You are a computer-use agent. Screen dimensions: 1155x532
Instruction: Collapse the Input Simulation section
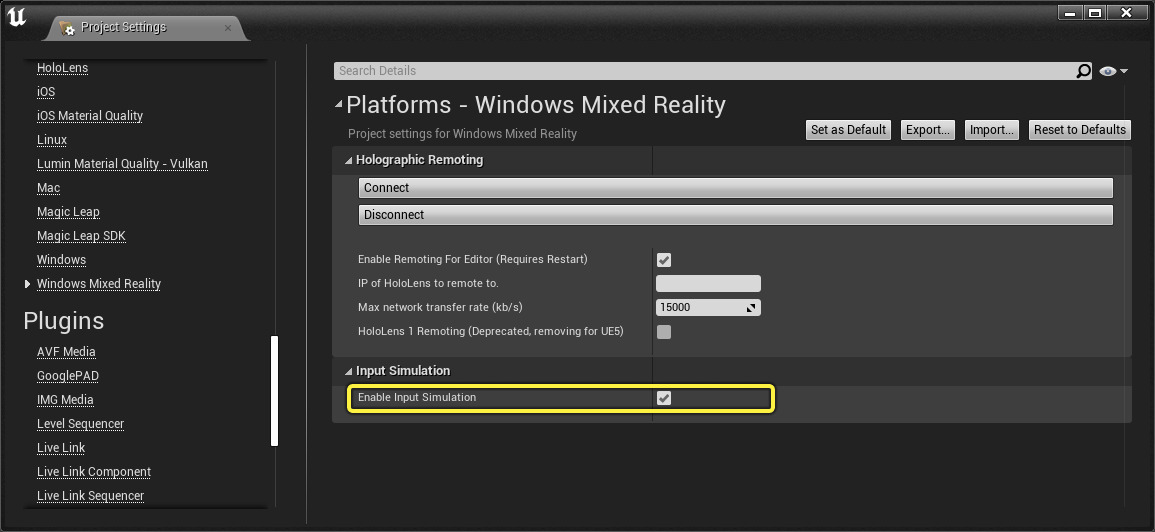pos(348,371)
